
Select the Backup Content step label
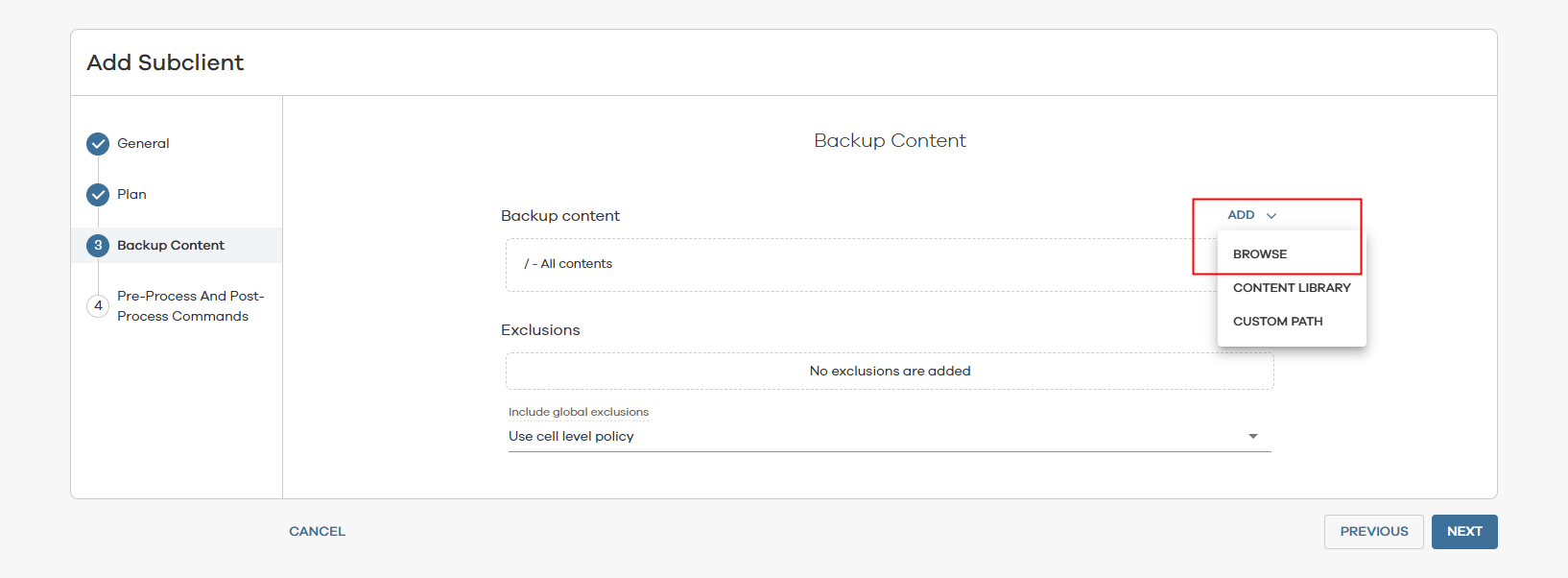(171, 246)
